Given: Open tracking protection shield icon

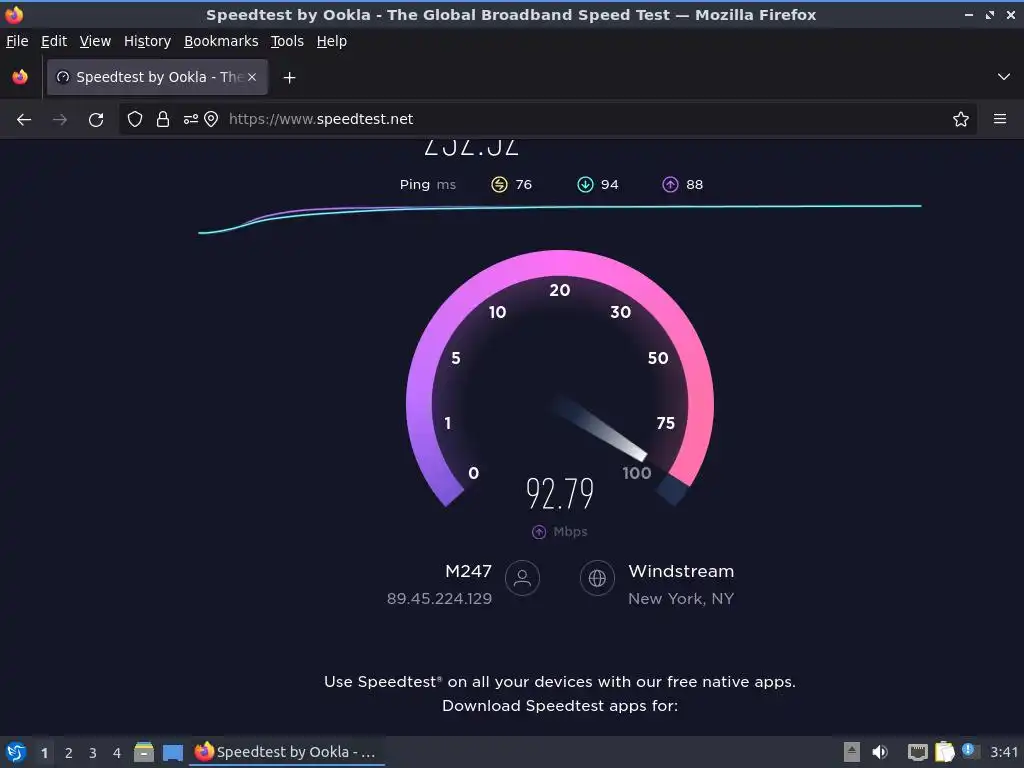Looking at the screenshot, I should coord(135,119).
